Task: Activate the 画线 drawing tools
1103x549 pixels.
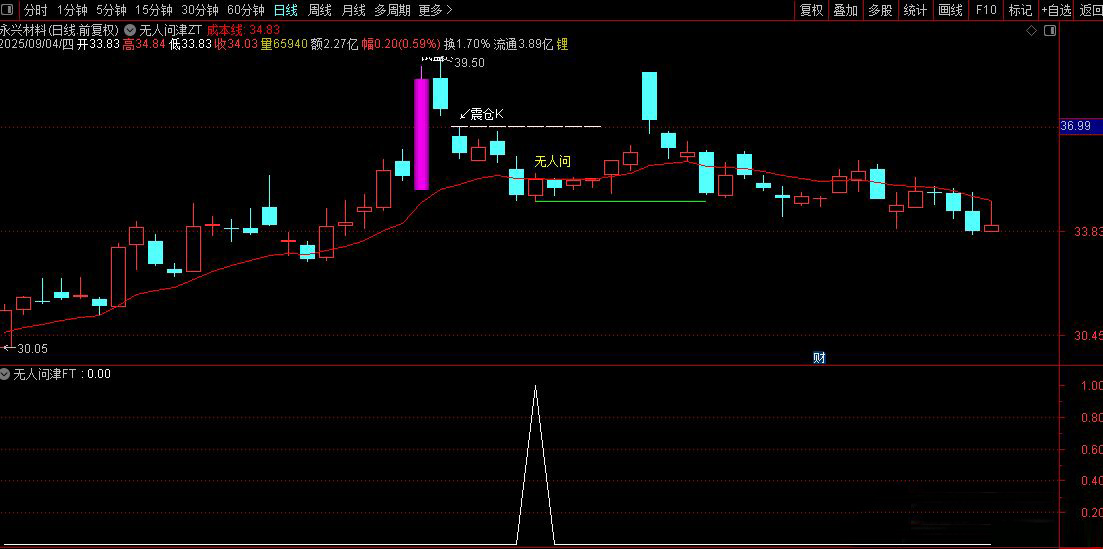Action: (950, 10)
